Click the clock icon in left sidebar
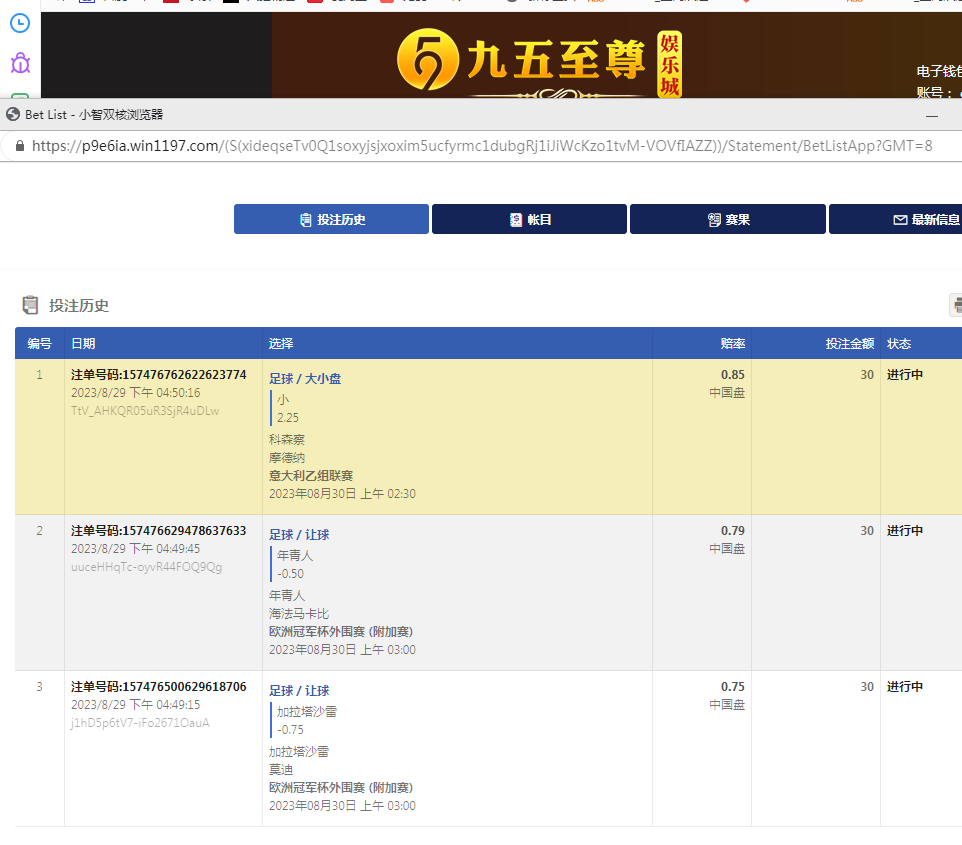Image resolution: width=962 pixels, height=845 pixels. click(19, 22)
